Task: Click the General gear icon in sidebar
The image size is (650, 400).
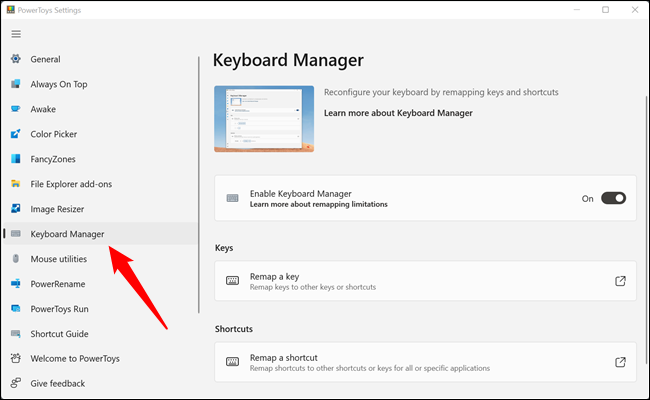Action: [16, 59]
